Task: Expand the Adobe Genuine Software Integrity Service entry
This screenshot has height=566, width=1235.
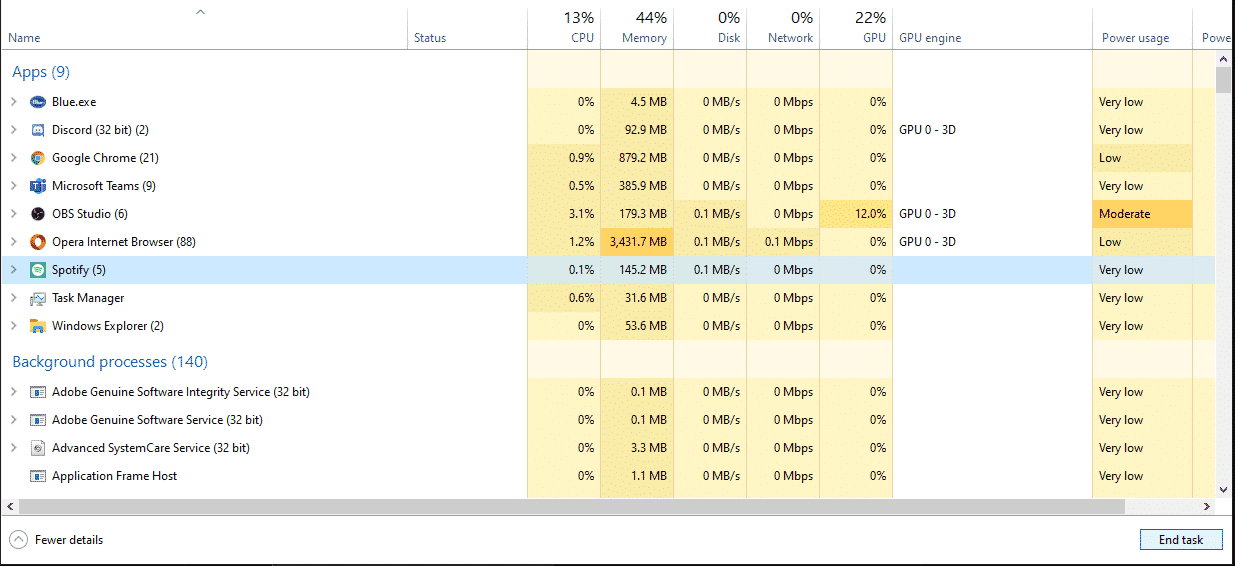Action: [x=14, y=392]
